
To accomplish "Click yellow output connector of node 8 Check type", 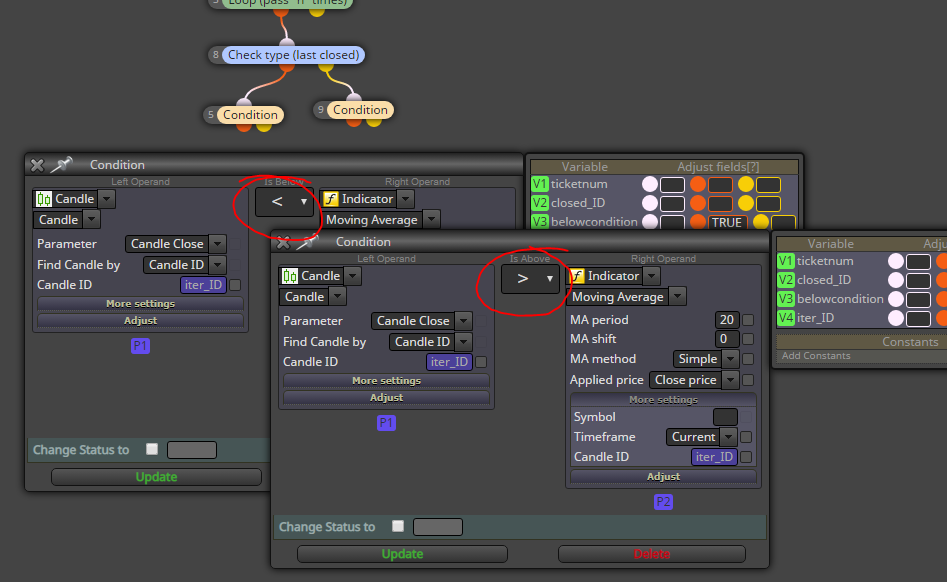I will click(326, 67).
